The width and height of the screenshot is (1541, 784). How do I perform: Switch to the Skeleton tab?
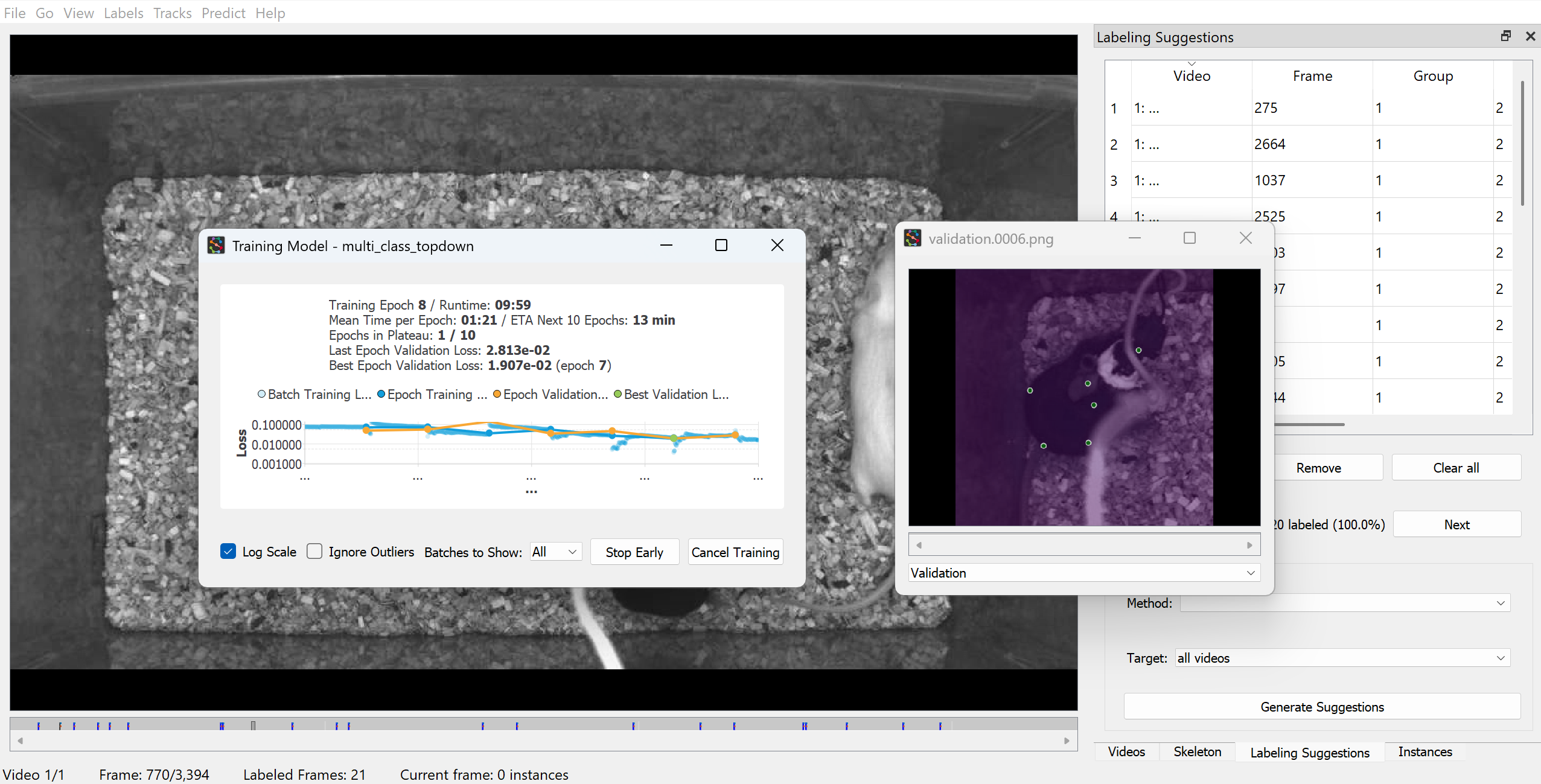(1197, 751)
